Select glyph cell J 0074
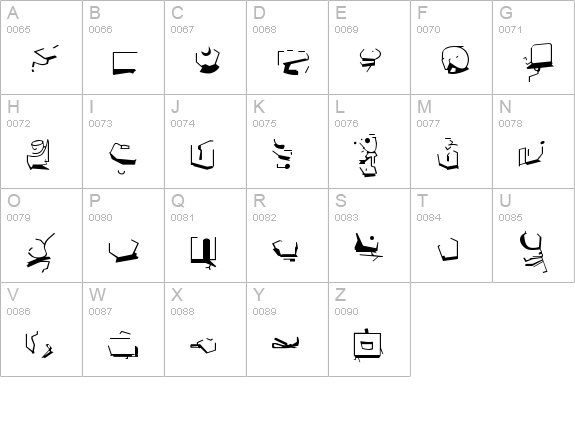Screen dimensions: 575x421 click(x=205, y=142)
